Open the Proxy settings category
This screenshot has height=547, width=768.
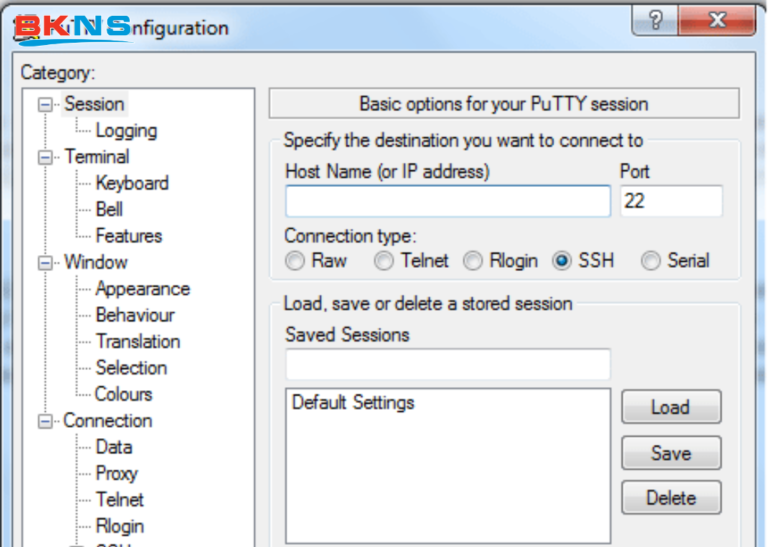click(116, 473)
